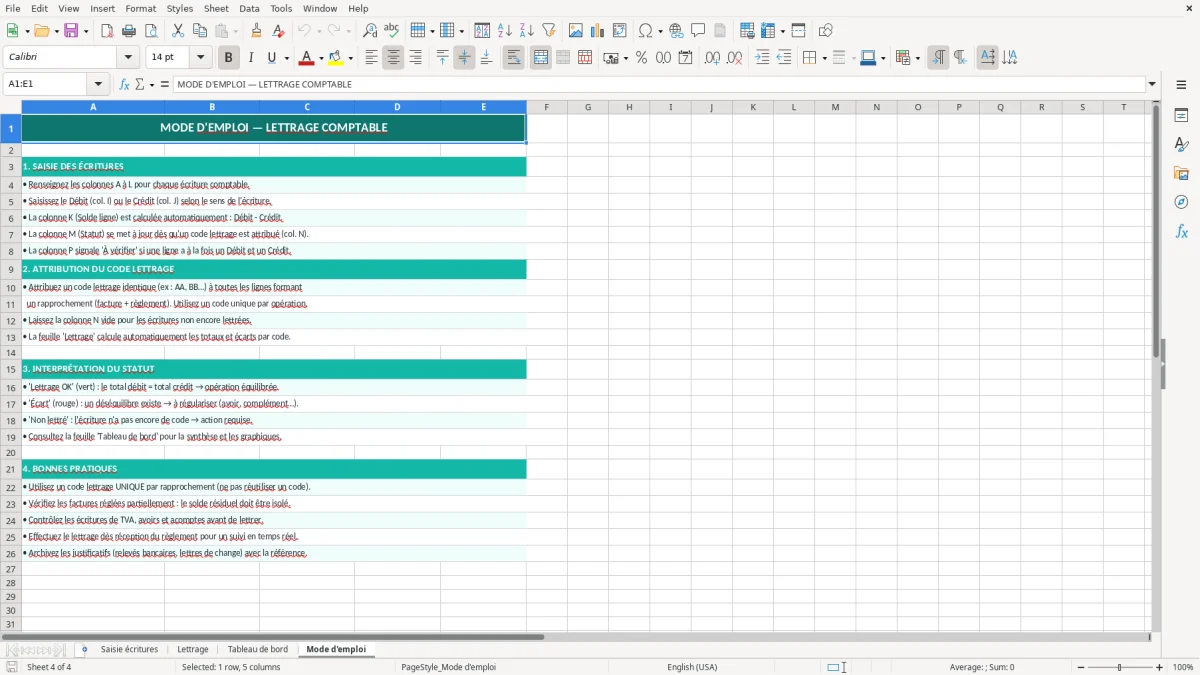The width and height of the screenshot is (1200, 675).
Task: Click the Insert Image icon
Action: click(x=576, y=31)
